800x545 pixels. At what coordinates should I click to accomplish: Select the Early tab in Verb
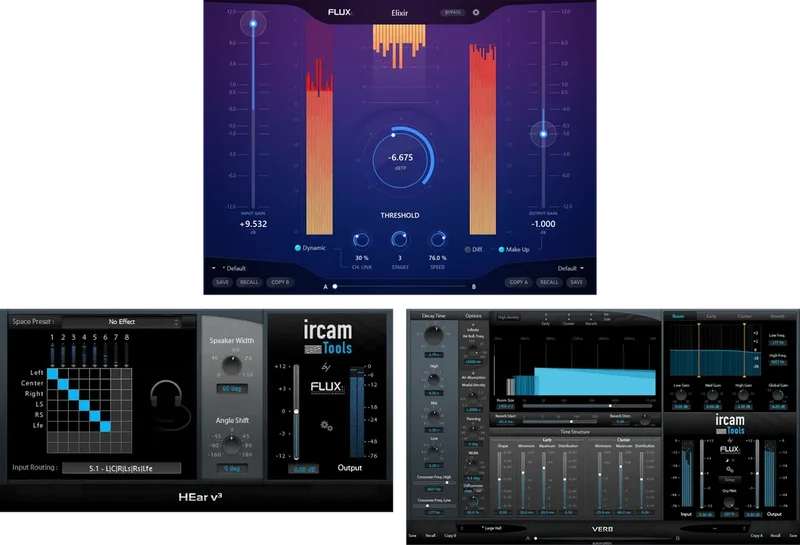click(x=711, y=316)
